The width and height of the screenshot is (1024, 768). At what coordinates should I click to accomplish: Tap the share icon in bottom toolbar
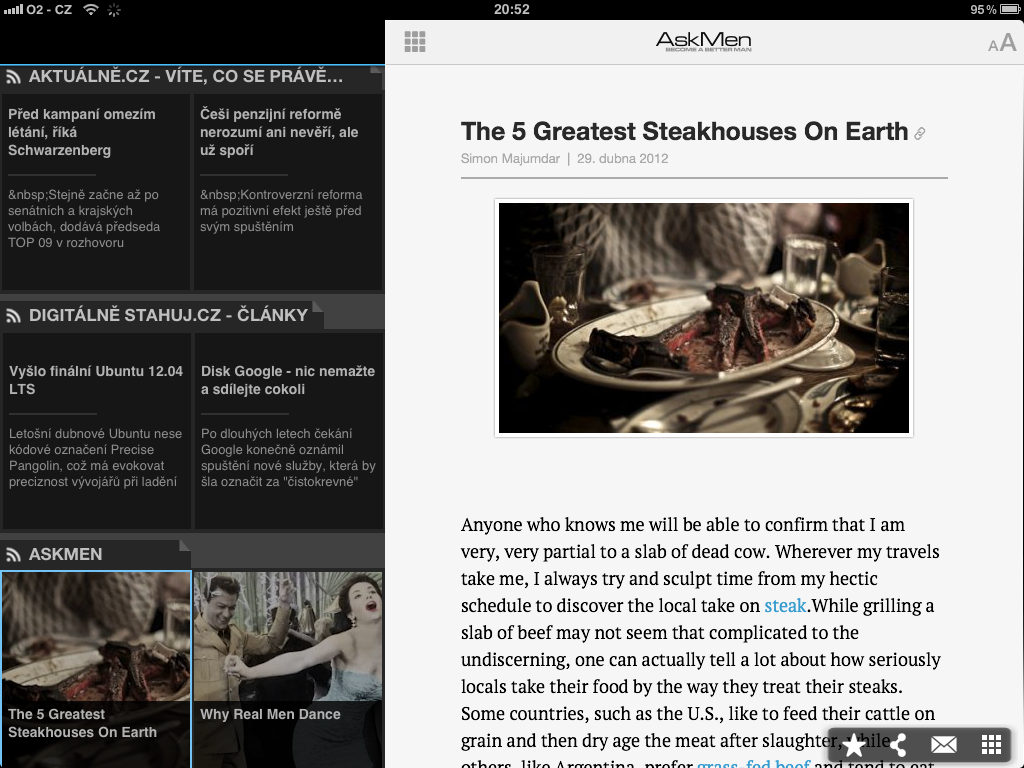pyautogui.click(x=899, y=744)
